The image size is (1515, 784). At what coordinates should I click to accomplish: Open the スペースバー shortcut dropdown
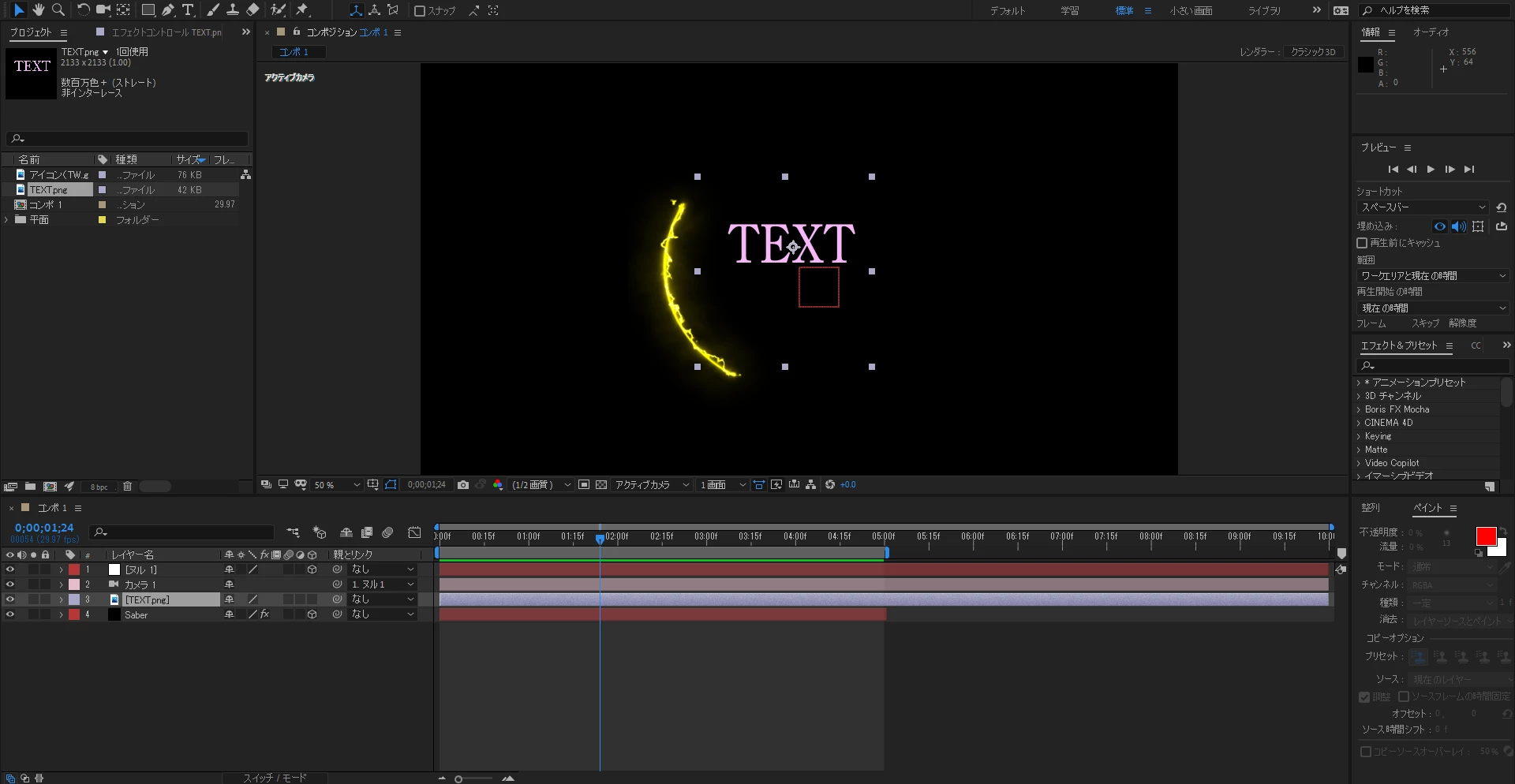(x=1423, y=207)
